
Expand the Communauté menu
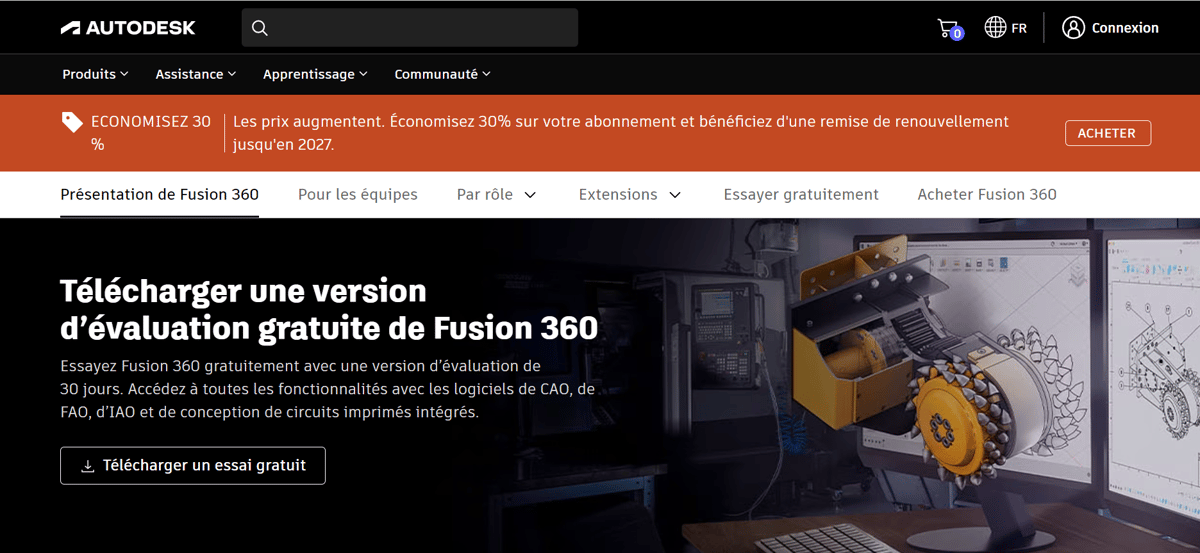click(442, 74)
